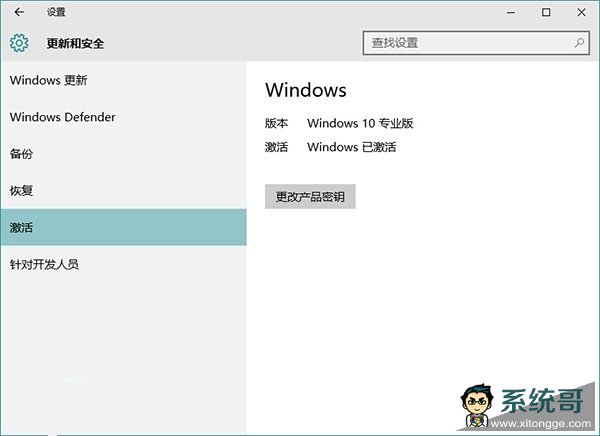Click the 更改产品密钥 button
This screenshot has width=600, height=436.
pyautogui.click(x=310, y=197)
